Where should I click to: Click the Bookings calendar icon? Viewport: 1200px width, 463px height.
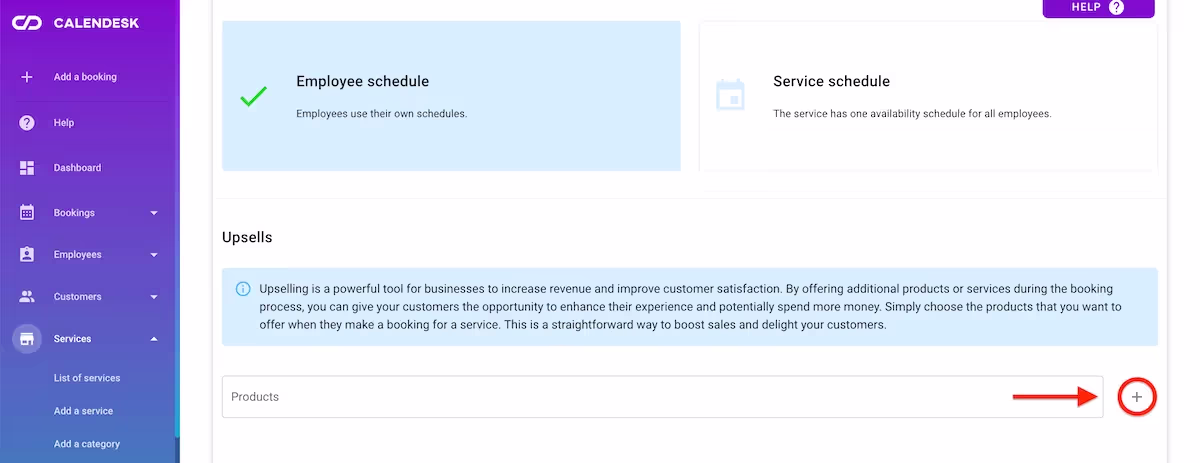pos(27,213)
